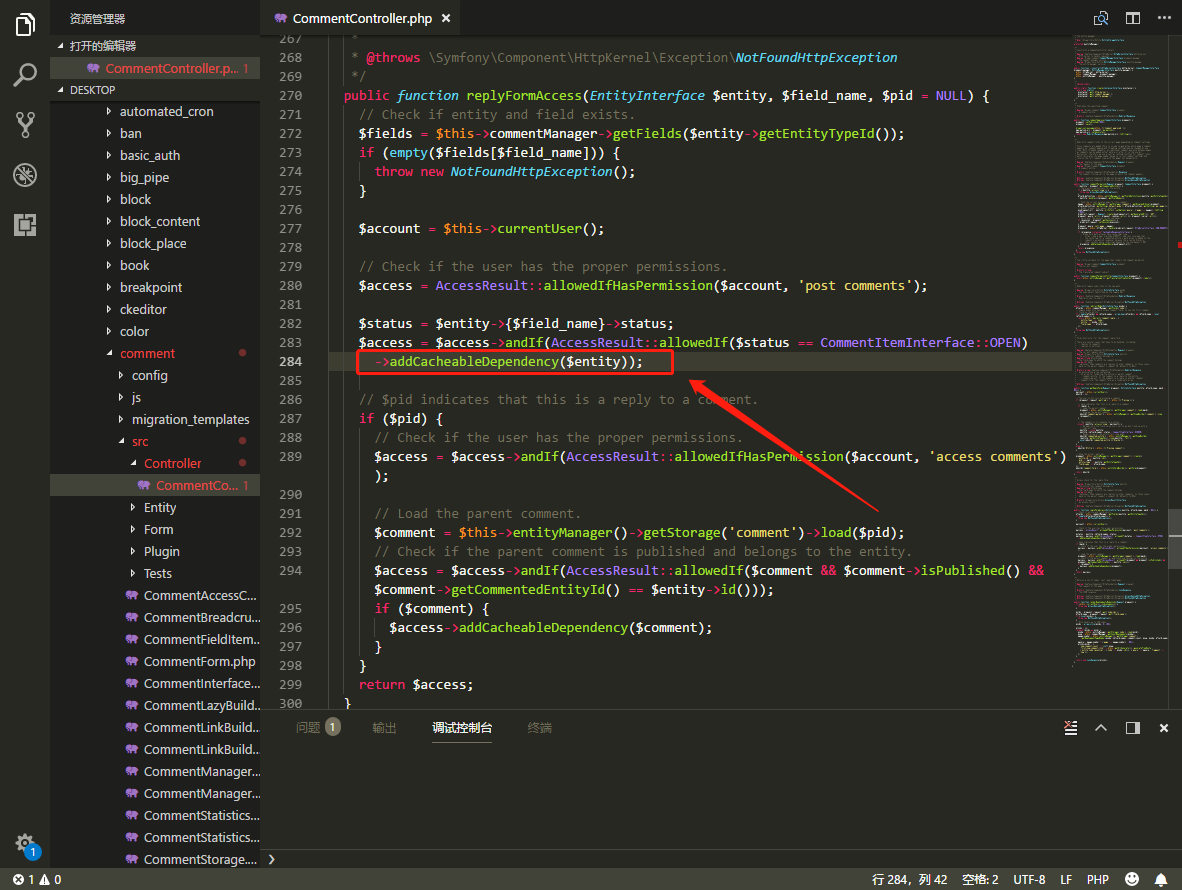Maximize the bottom panel with the chevron
1182x890 pixels.
(1101, 728)
